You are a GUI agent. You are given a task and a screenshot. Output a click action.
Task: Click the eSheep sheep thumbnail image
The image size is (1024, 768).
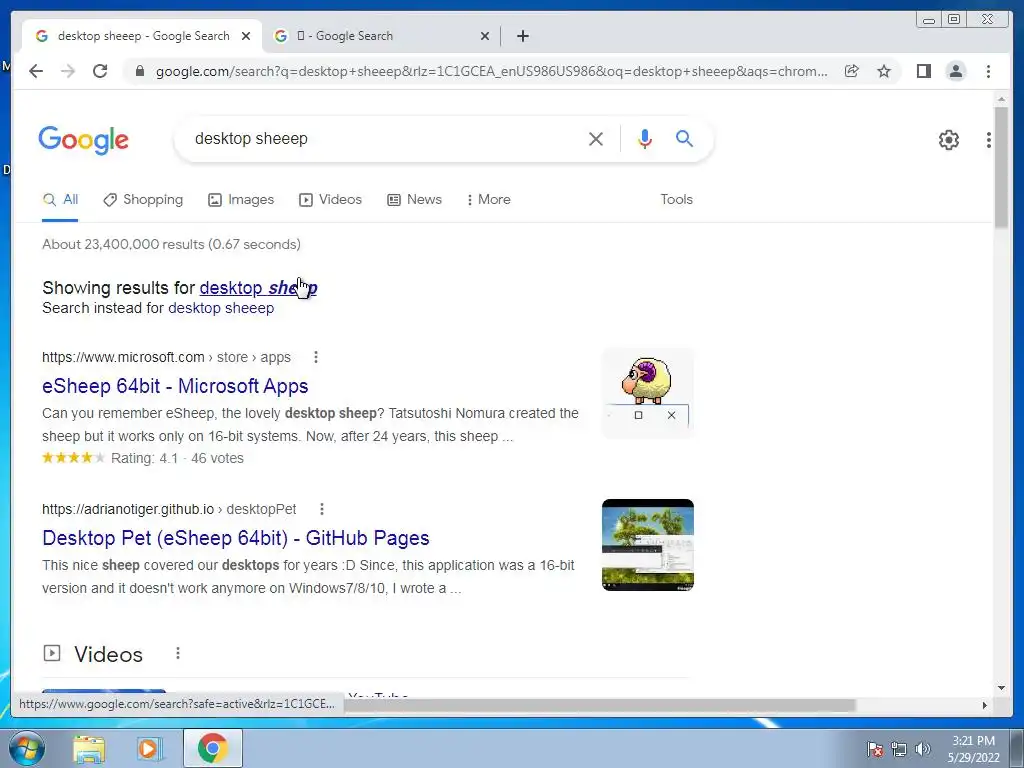pyautogui.click(x=648, y=392)
